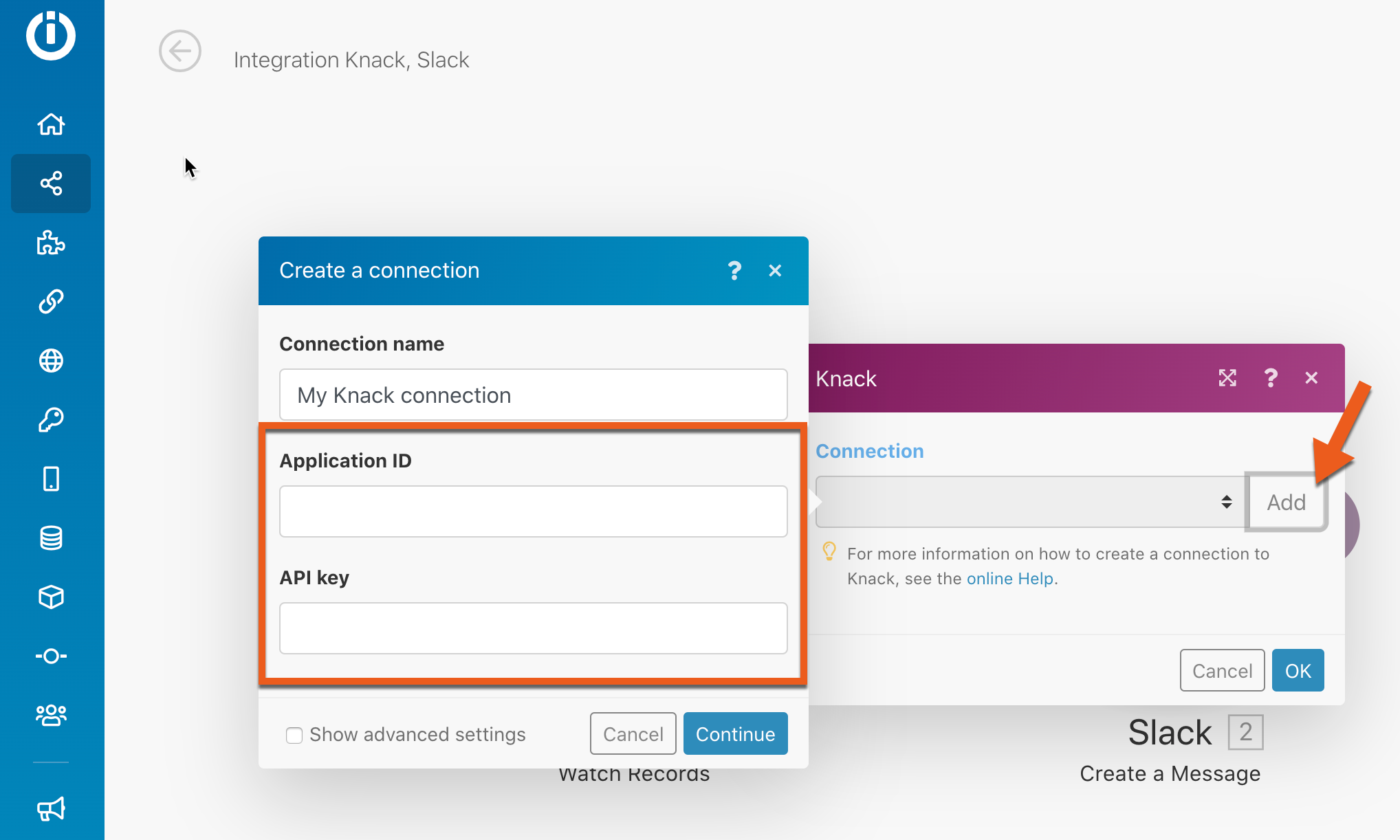Click the Slack module number 2 badge
This screenshot has height=840, width=1400.
pos(1245,732)
